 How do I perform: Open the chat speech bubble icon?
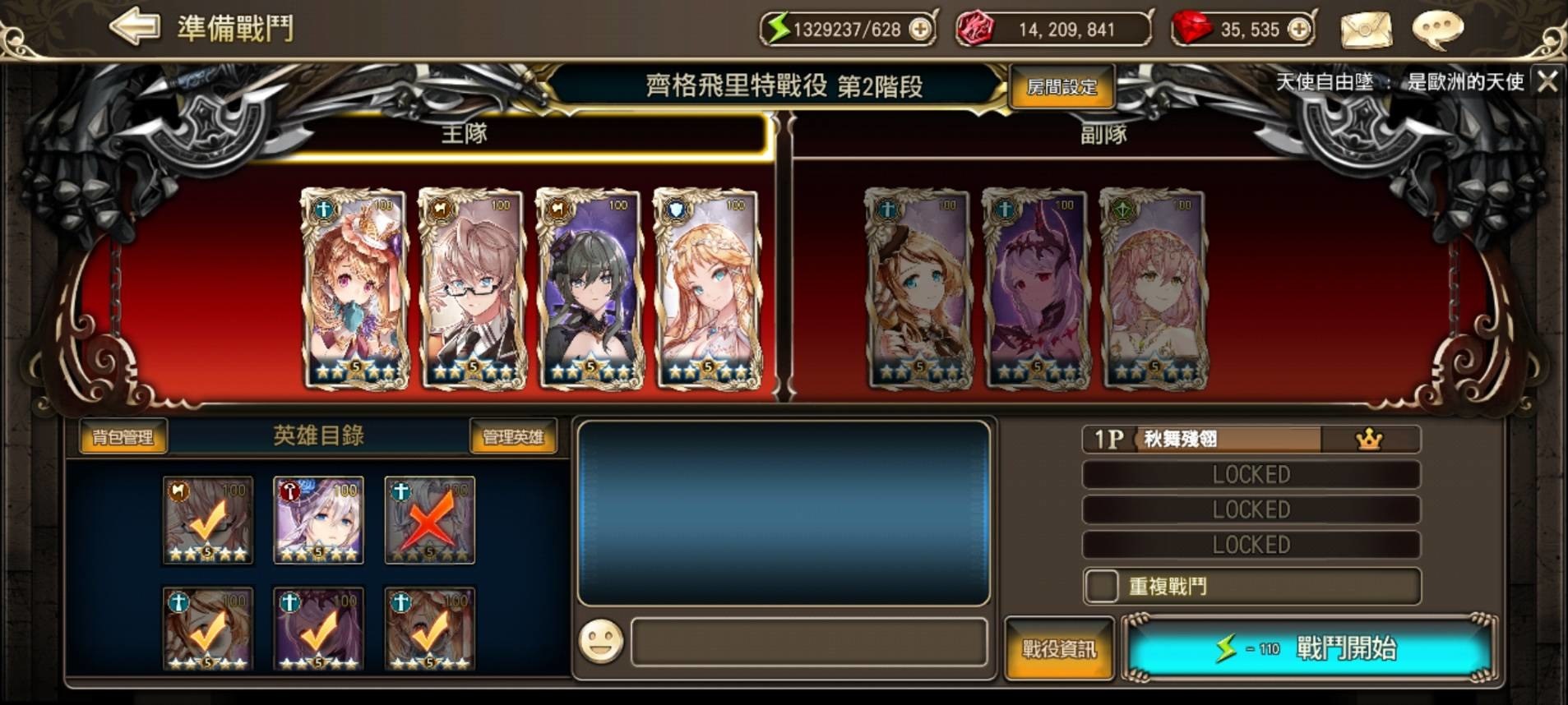point(1437,29)
